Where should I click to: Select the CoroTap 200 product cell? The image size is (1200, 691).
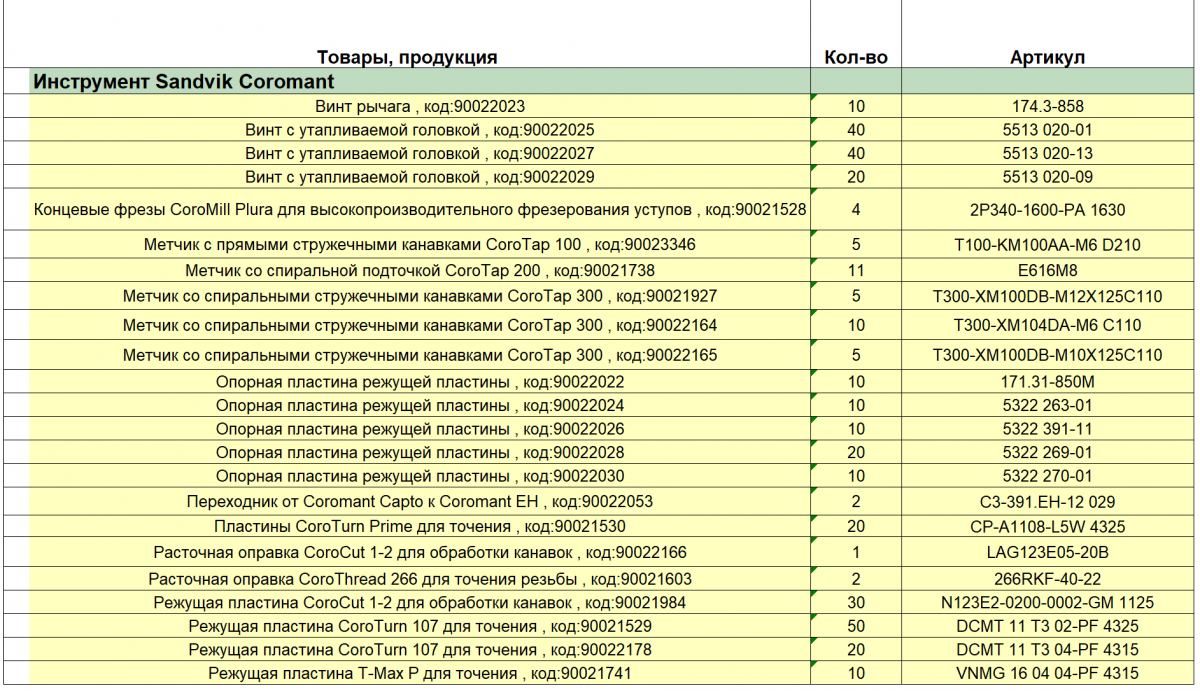[419, 271]
